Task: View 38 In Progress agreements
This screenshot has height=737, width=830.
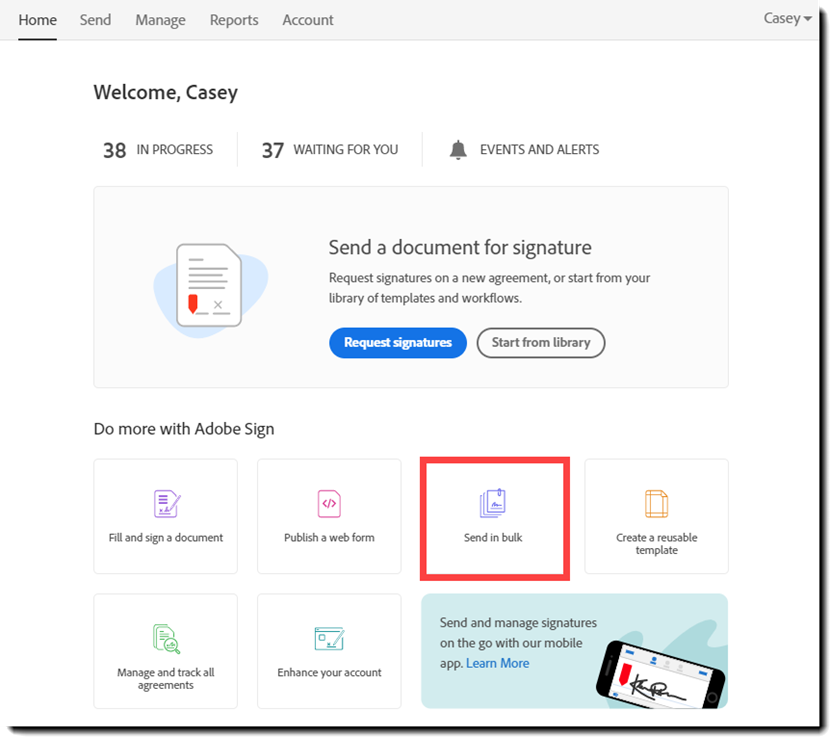Action: [x=158, y=150]
